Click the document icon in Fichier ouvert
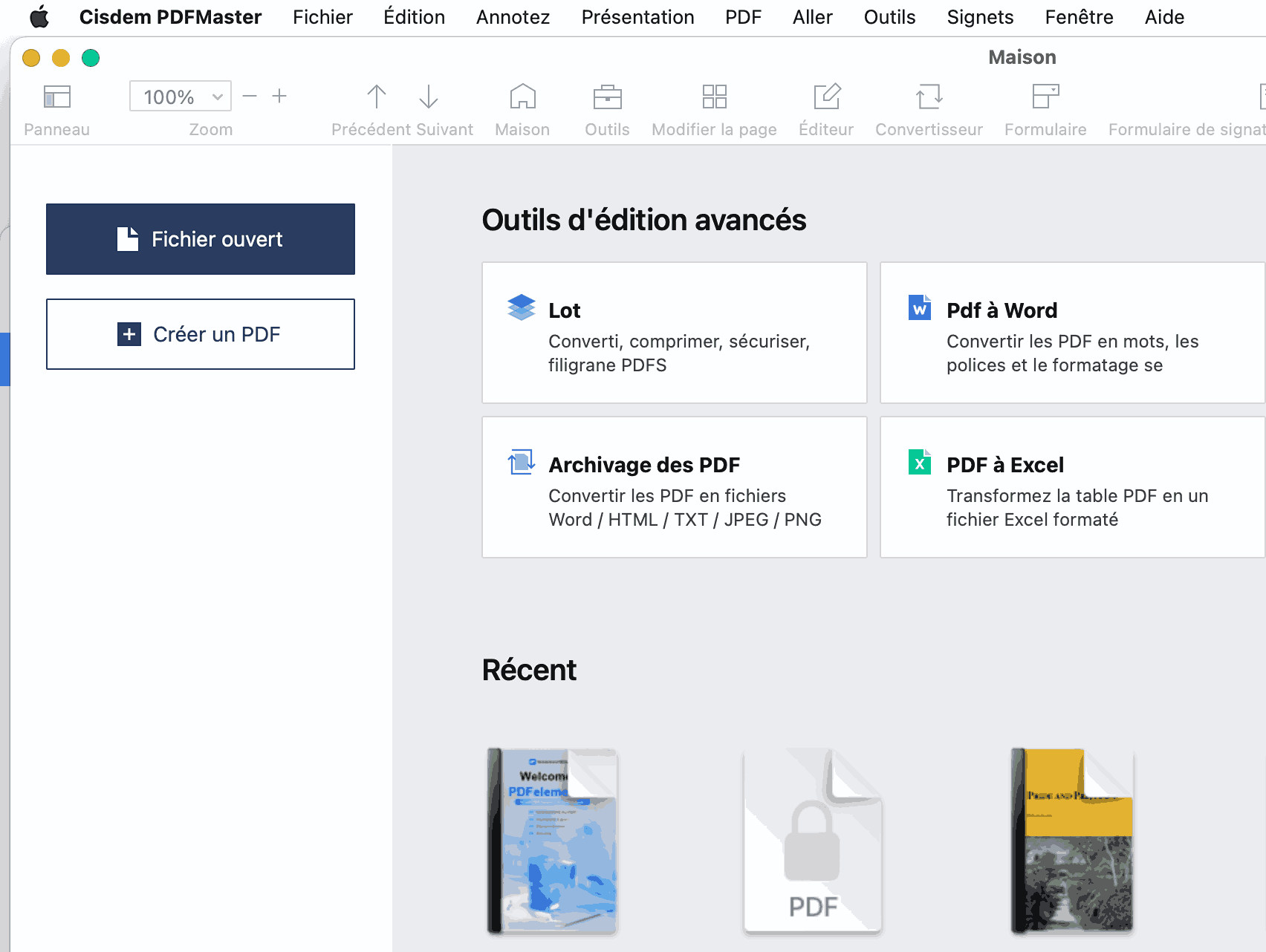 click(x=128, y=239)
